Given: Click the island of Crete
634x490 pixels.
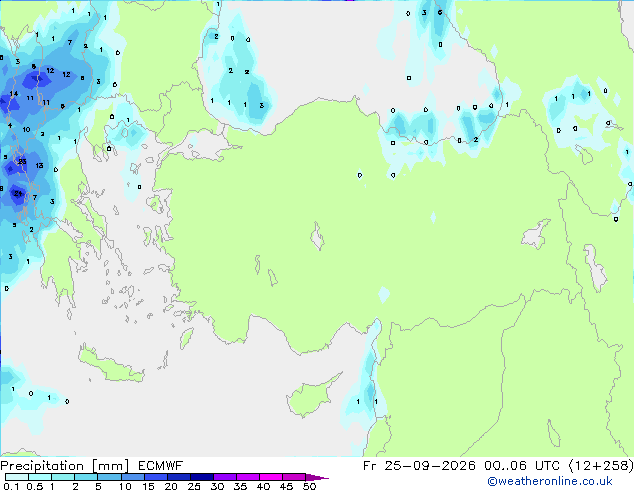Looking at the screenshot, I should coord(111,364).
